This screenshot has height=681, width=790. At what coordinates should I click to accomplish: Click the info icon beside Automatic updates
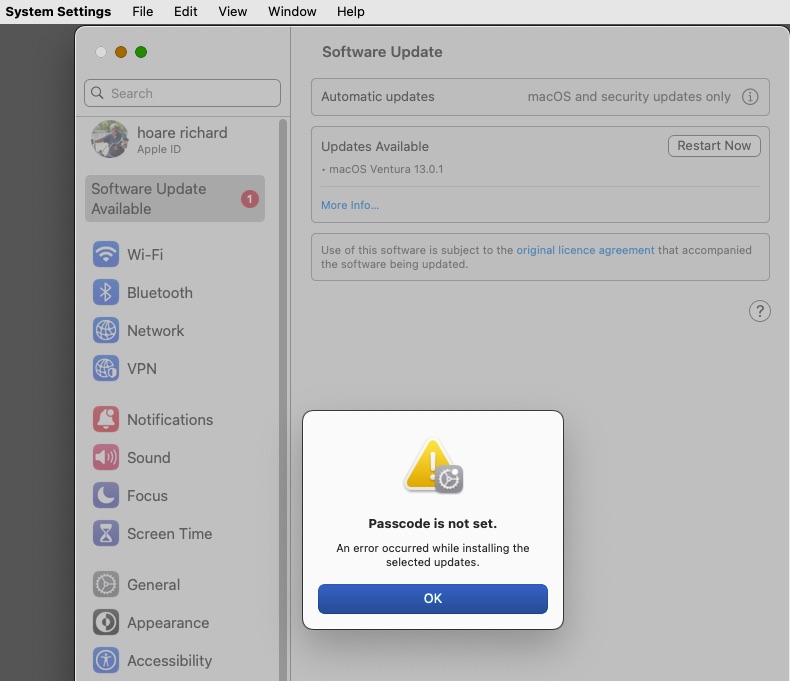750,96
